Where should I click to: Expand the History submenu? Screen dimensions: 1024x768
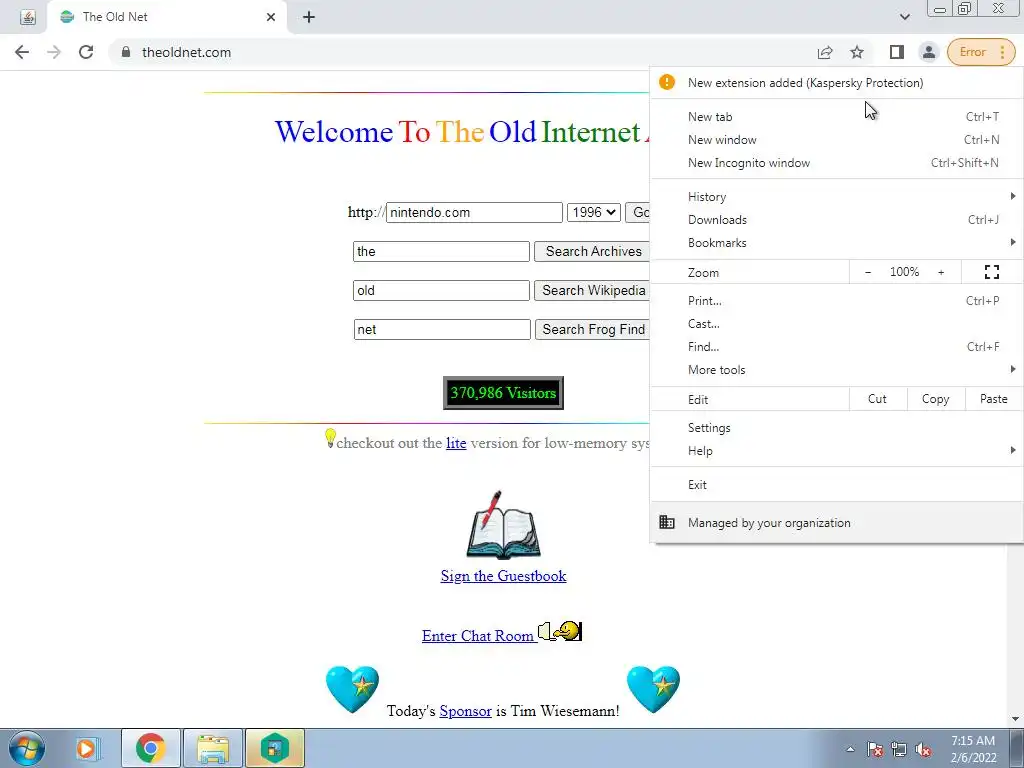pos(837,197)
